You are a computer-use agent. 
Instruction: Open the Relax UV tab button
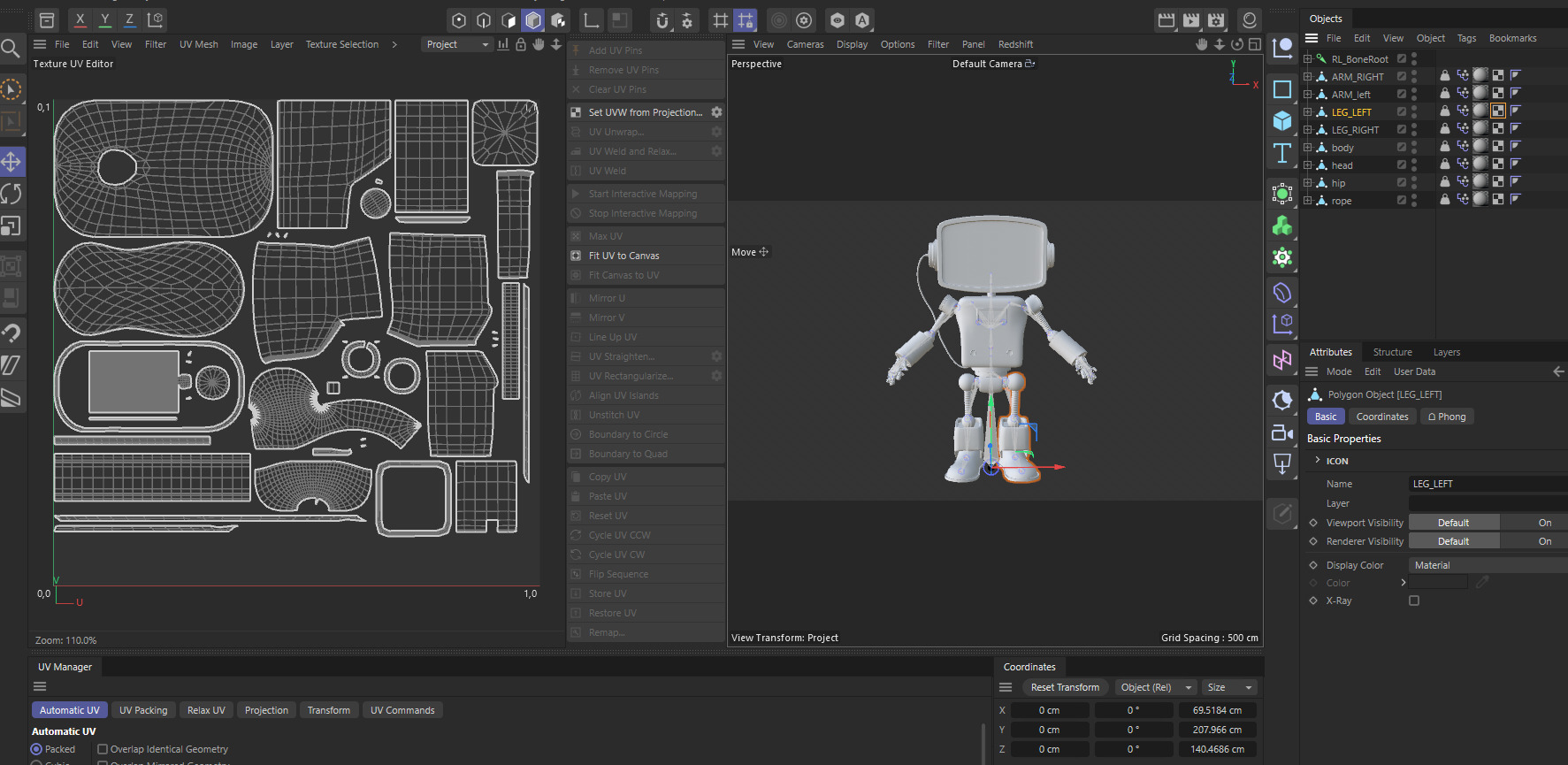pos(206,710)
